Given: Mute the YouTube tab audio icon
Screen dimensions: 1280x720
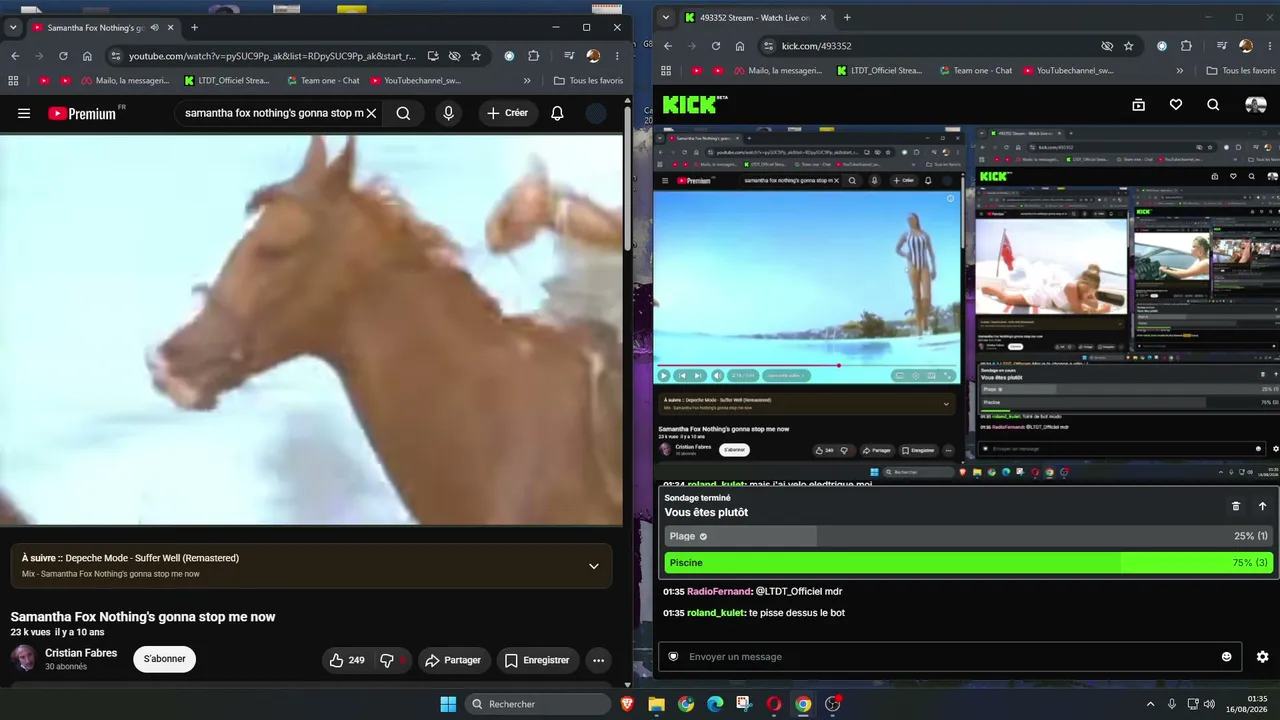Looking at the screenshot, I should click(154, 28).
